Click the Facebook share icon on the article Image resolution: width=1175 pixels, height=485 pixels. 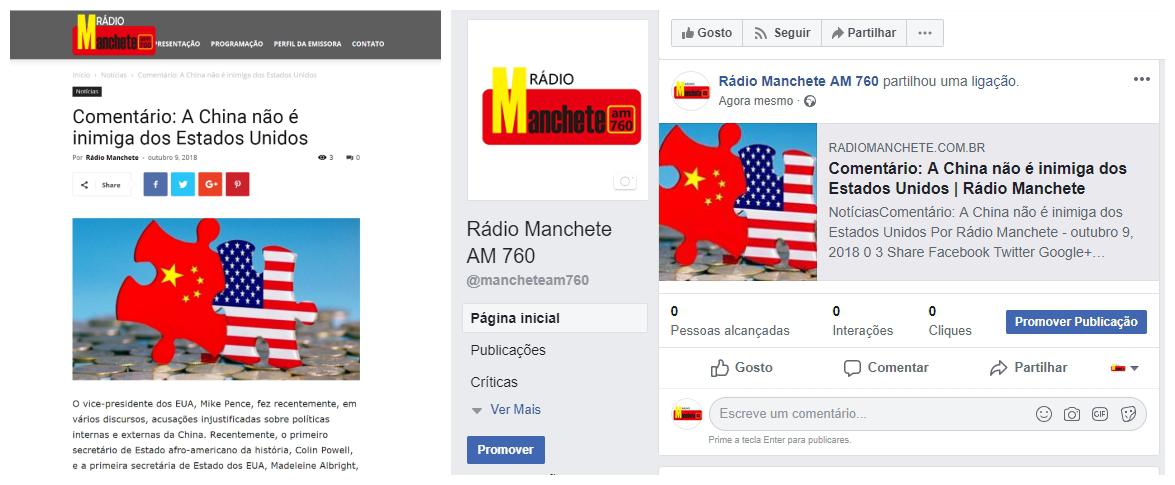[x=155, y=184]
